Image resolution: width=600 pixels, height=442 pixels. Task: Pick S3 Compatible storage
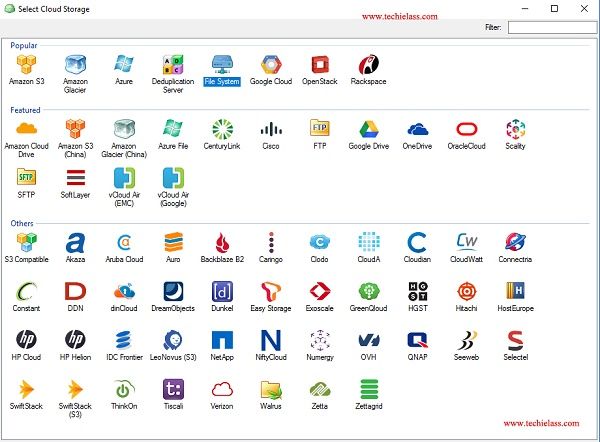(26, 242)
